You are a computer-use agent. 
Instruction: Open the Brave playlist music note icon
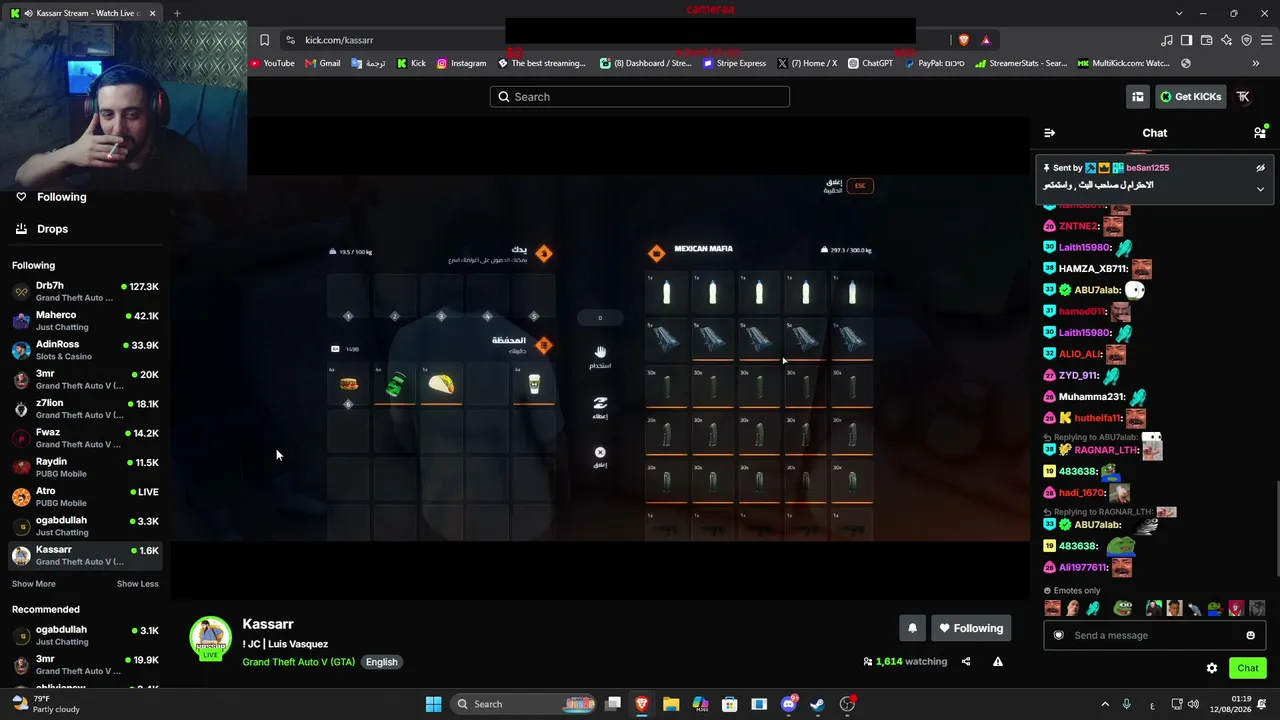[1167, 40]
